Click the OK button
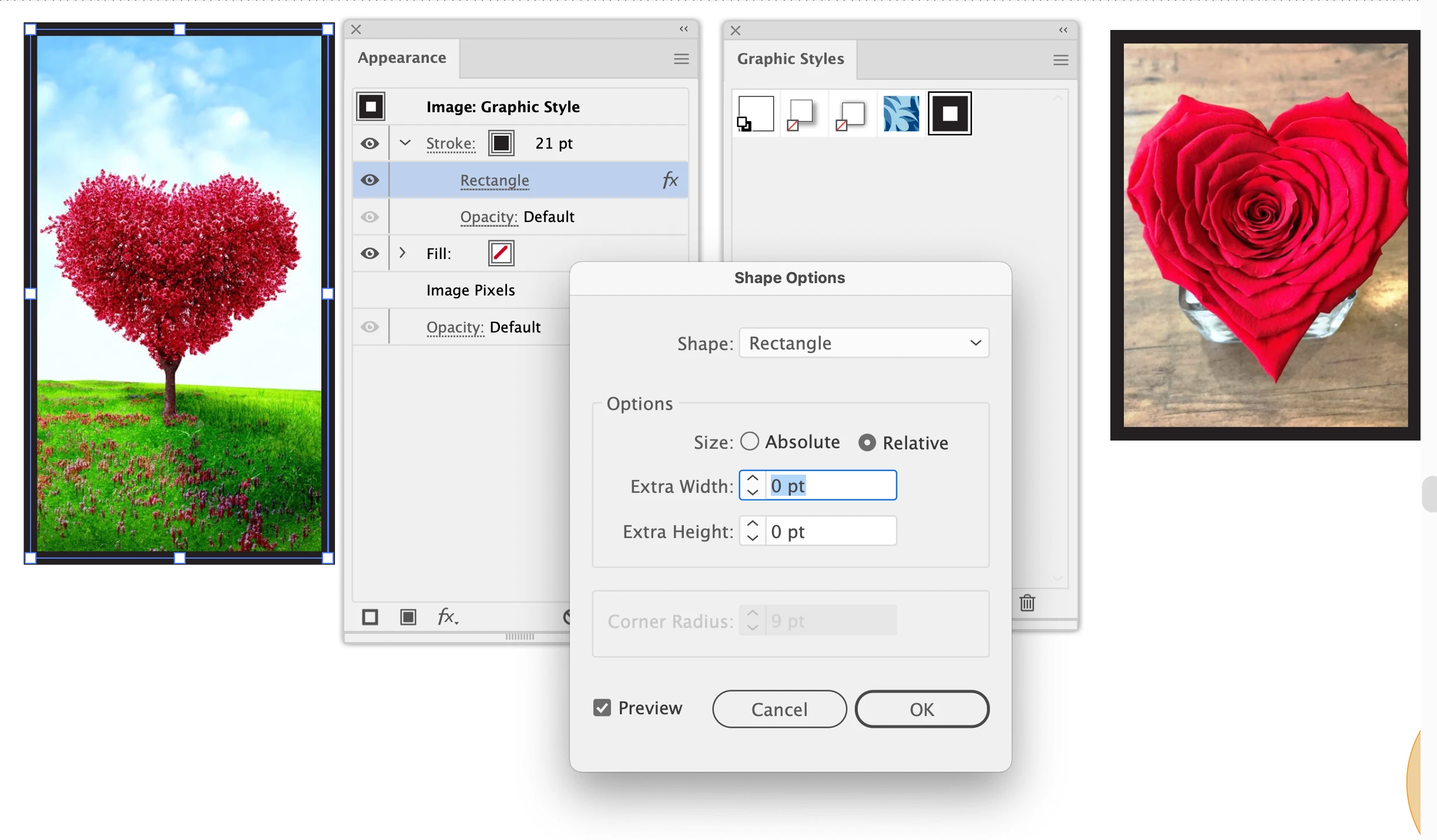The height and width of the screenshot is (840, 1437). [921, 709]
